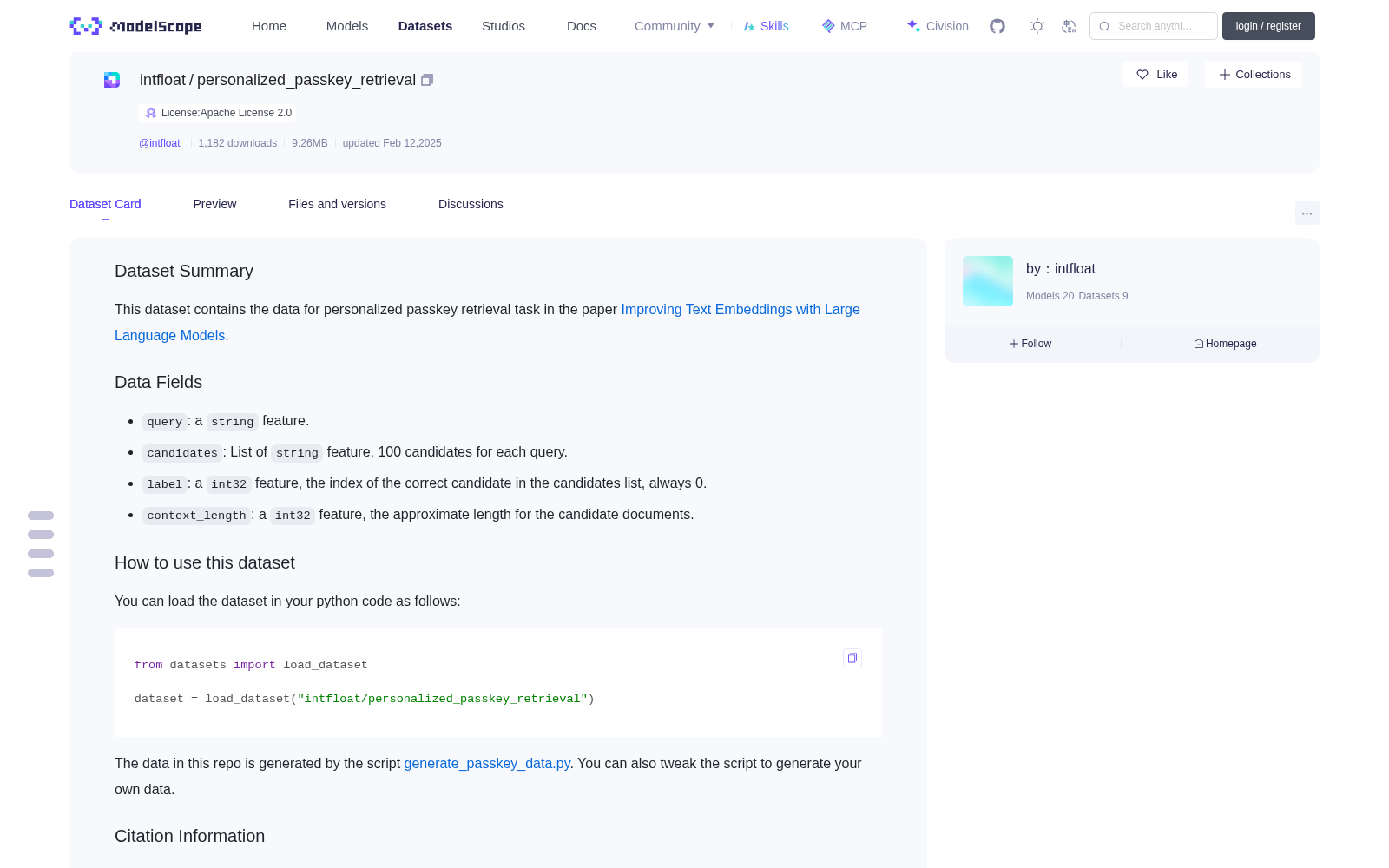Open the three-dots more options menu
This screenshot has width=1389, height=868.
(1307, 213)
